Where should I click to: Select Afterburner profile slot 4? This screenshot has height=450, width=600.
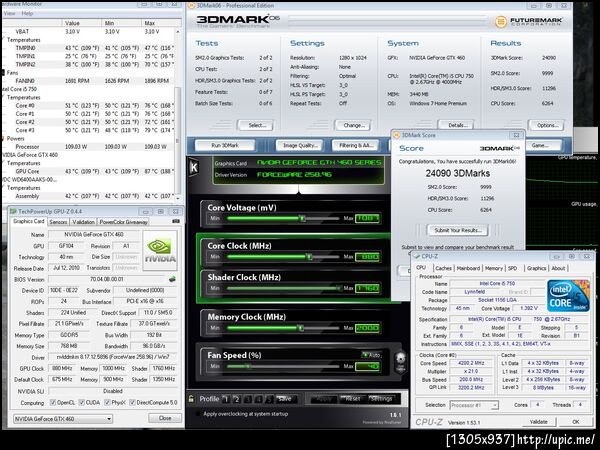pos(258,399)
